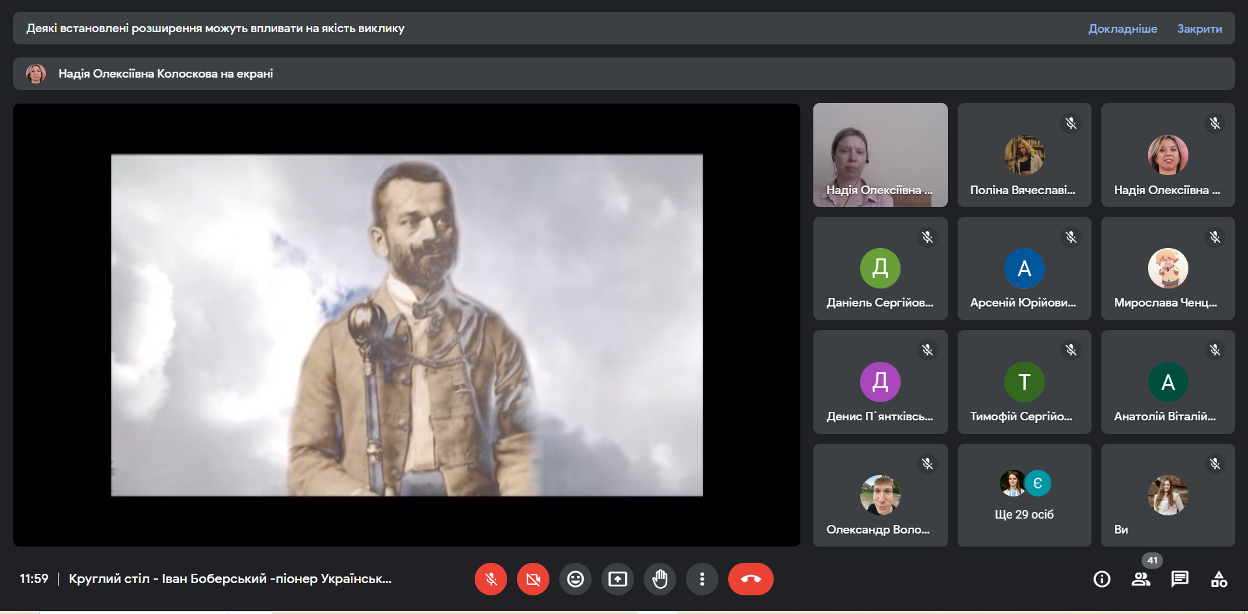The width and height of the screenshot is (1248, 614).
Task: Select Надія Олексіївна's webcam video tile
Action: click(x=880, y=155)
